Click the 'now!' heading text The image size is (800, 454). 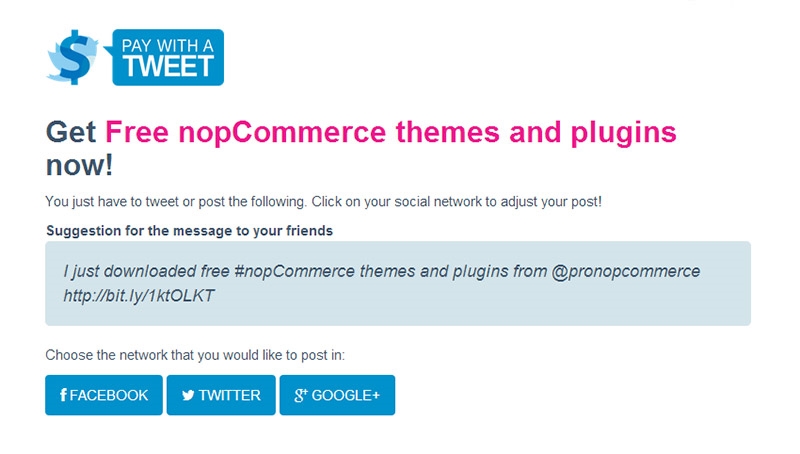coord(80,166)
